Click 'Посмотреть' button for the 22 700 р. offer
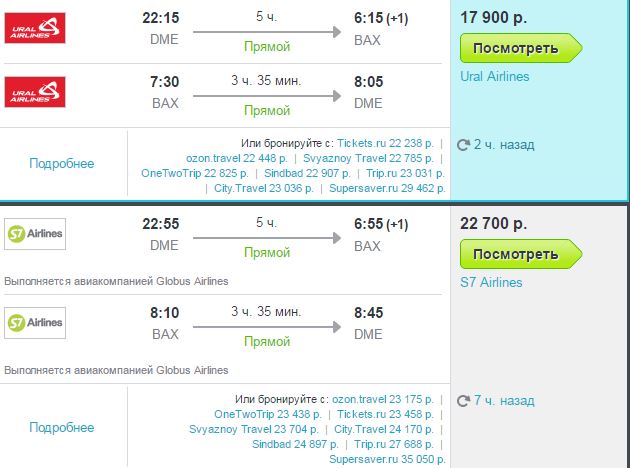 (521, 254)
